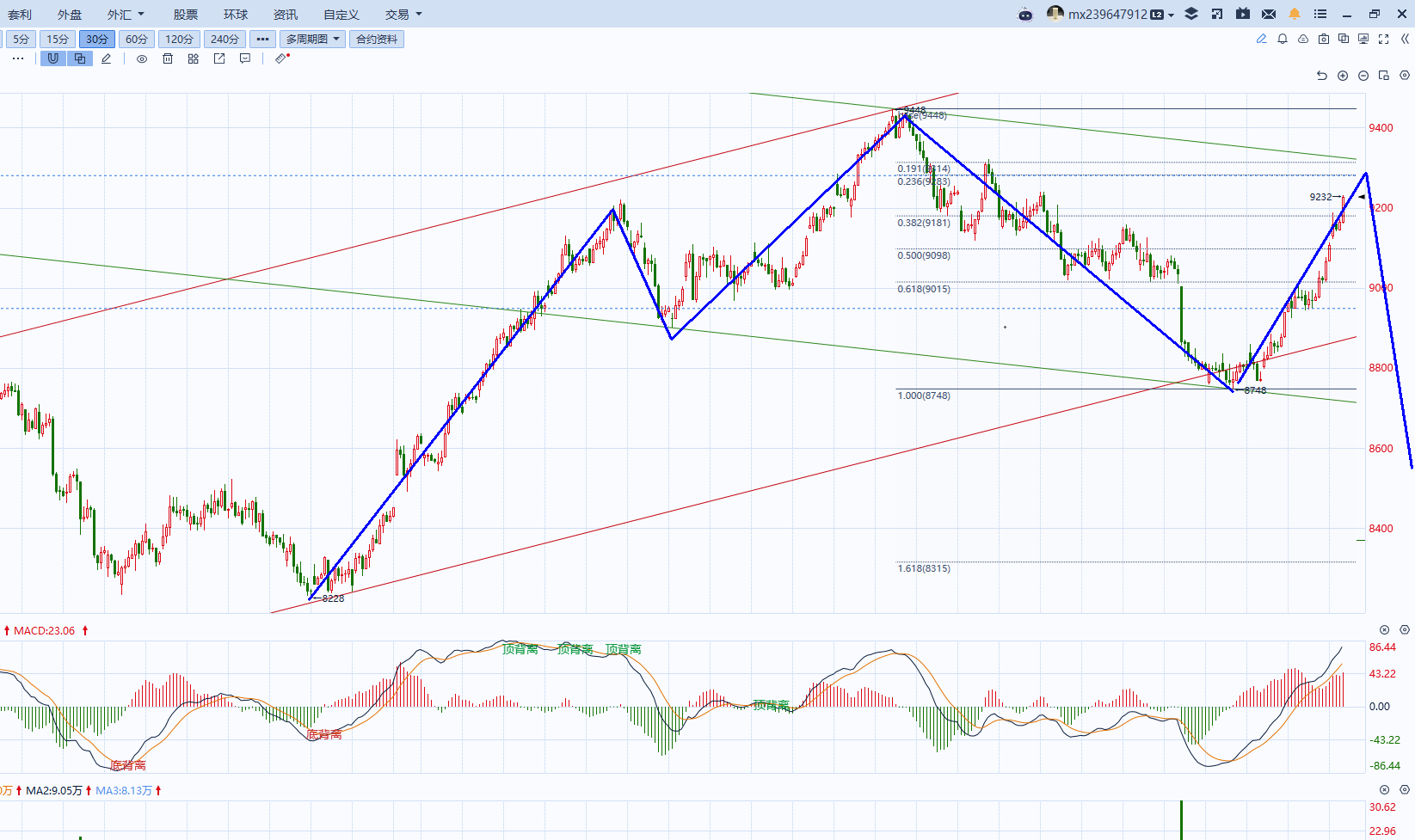Click the overlapping squares overlay icon near camera
This screenshot has width=1415, height=840.
(1344, 39)
